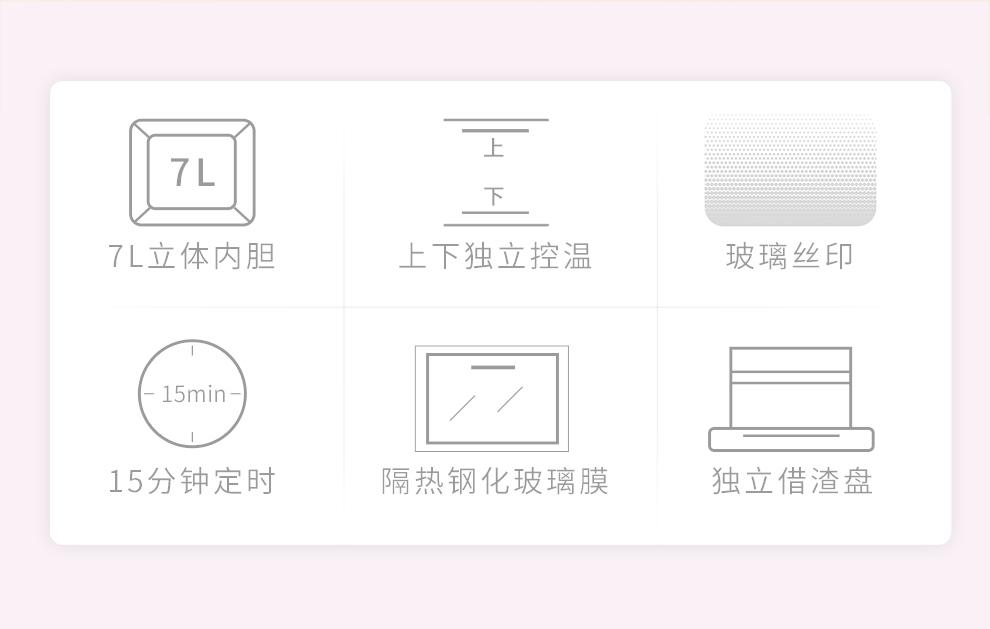Click the tray base of the crumb tray icon
Screen dimensions: 990x629
[x=791, y=440]
